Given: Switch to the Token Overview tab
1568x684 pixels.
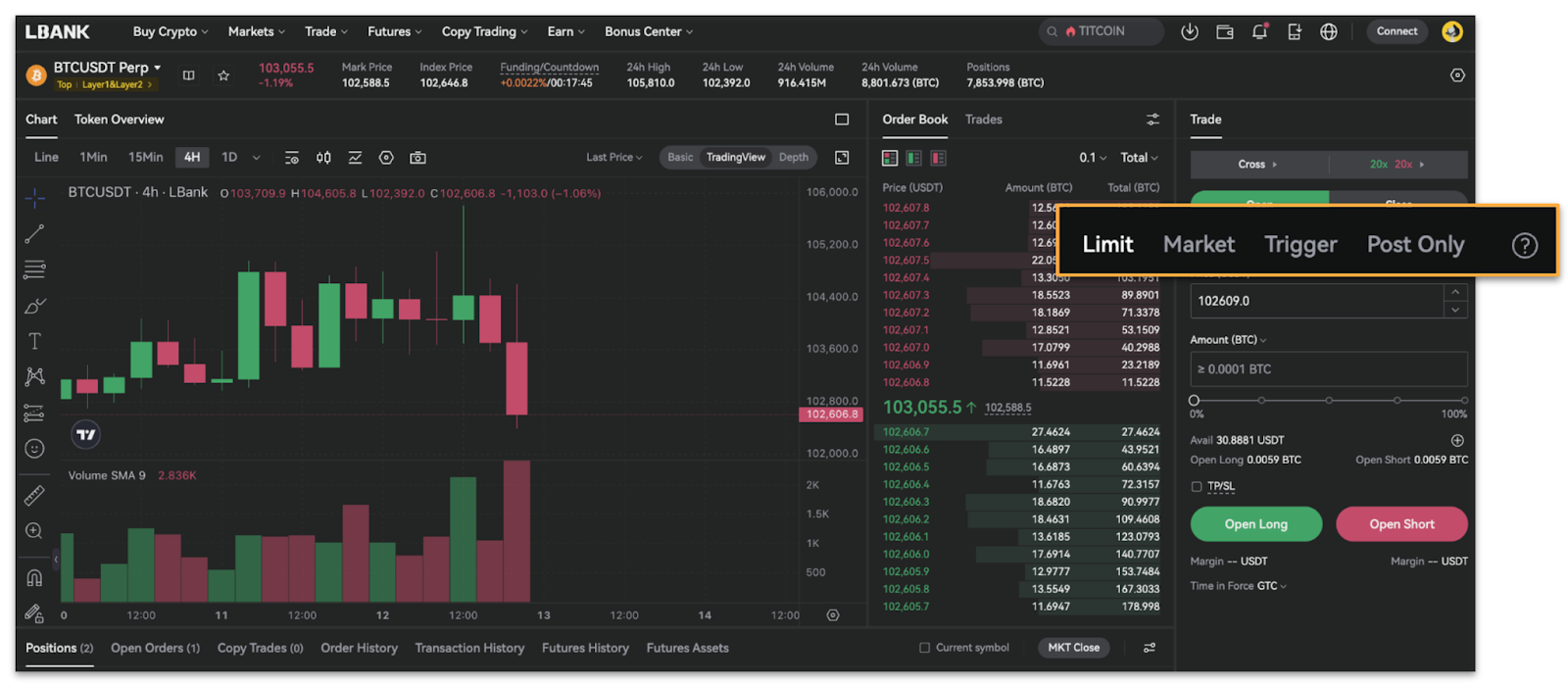Looking at the screenshot, I should click(120, 120).
